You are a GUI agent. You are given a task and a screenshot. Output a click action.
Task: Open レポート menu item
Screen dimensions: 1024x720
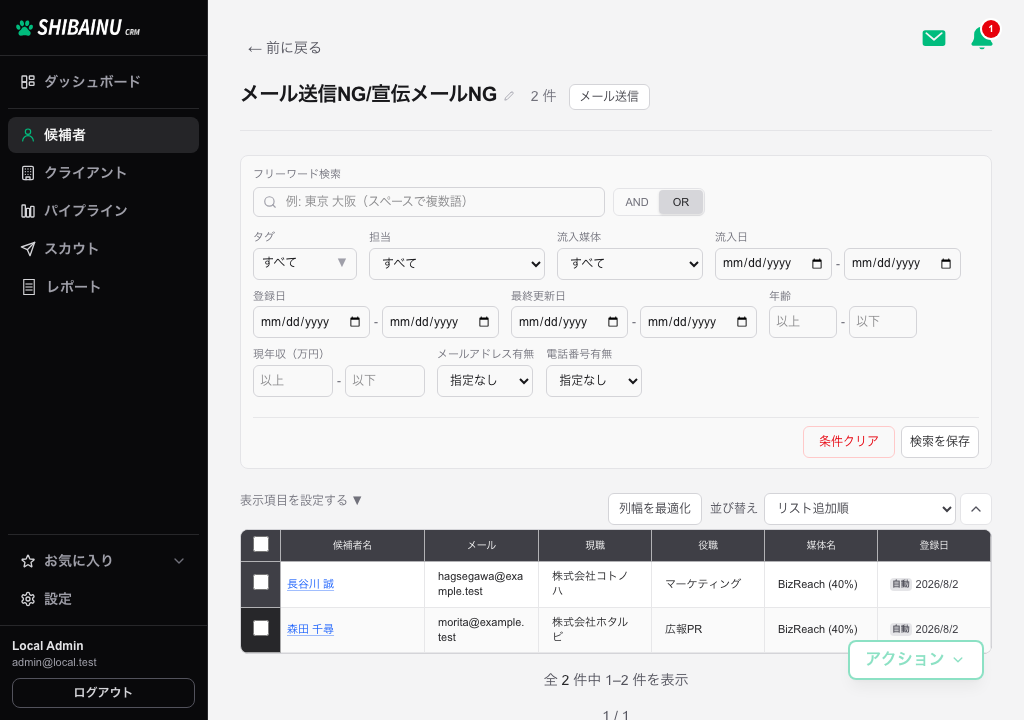click(103, 287)
